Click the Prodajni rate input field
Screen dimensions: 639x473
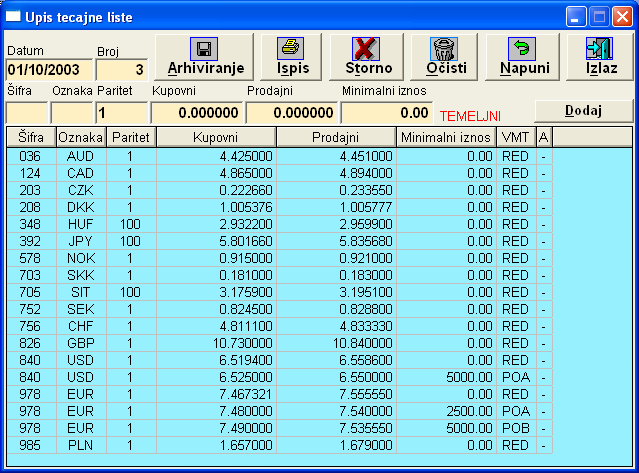291,113
